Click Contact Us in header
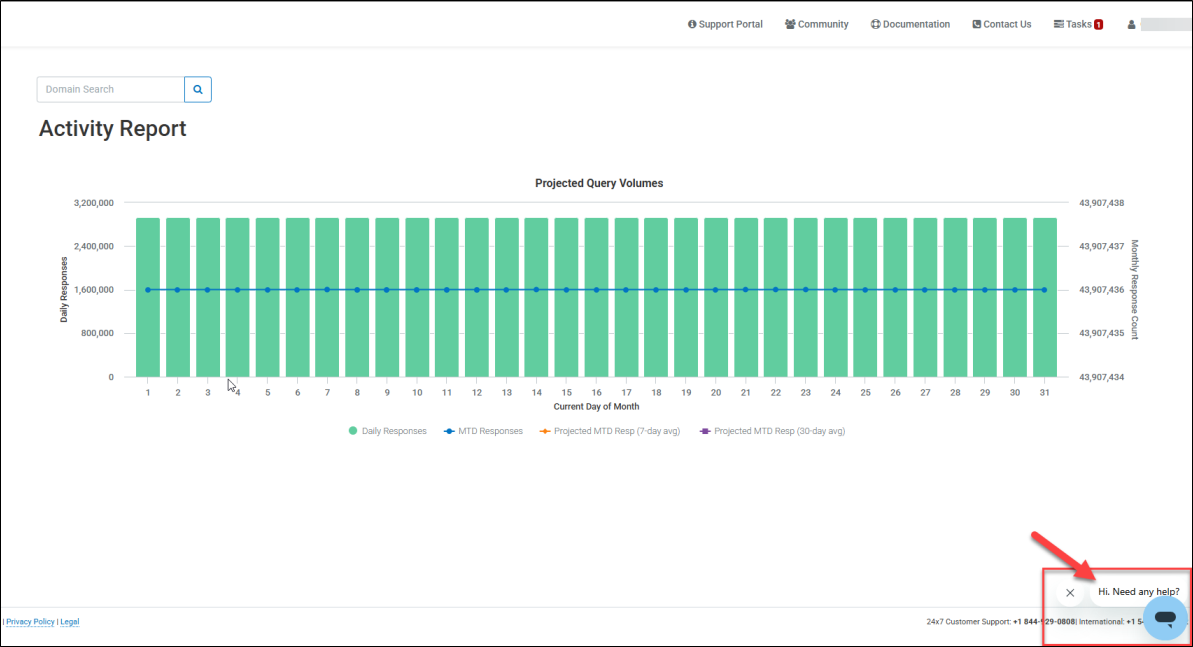This screenshot has width=1193, height=647. click(x=1001, y=24)
